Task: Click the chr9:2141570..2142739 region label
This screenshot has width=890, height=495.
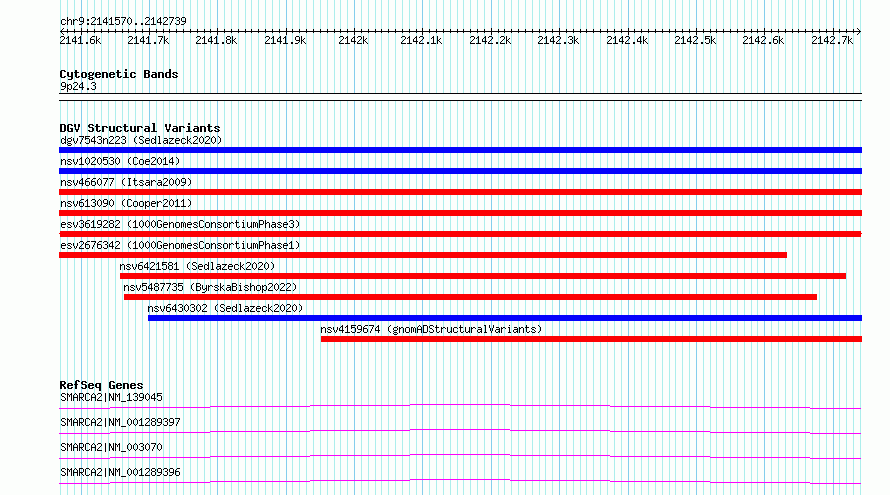Action: coord(123,21)
